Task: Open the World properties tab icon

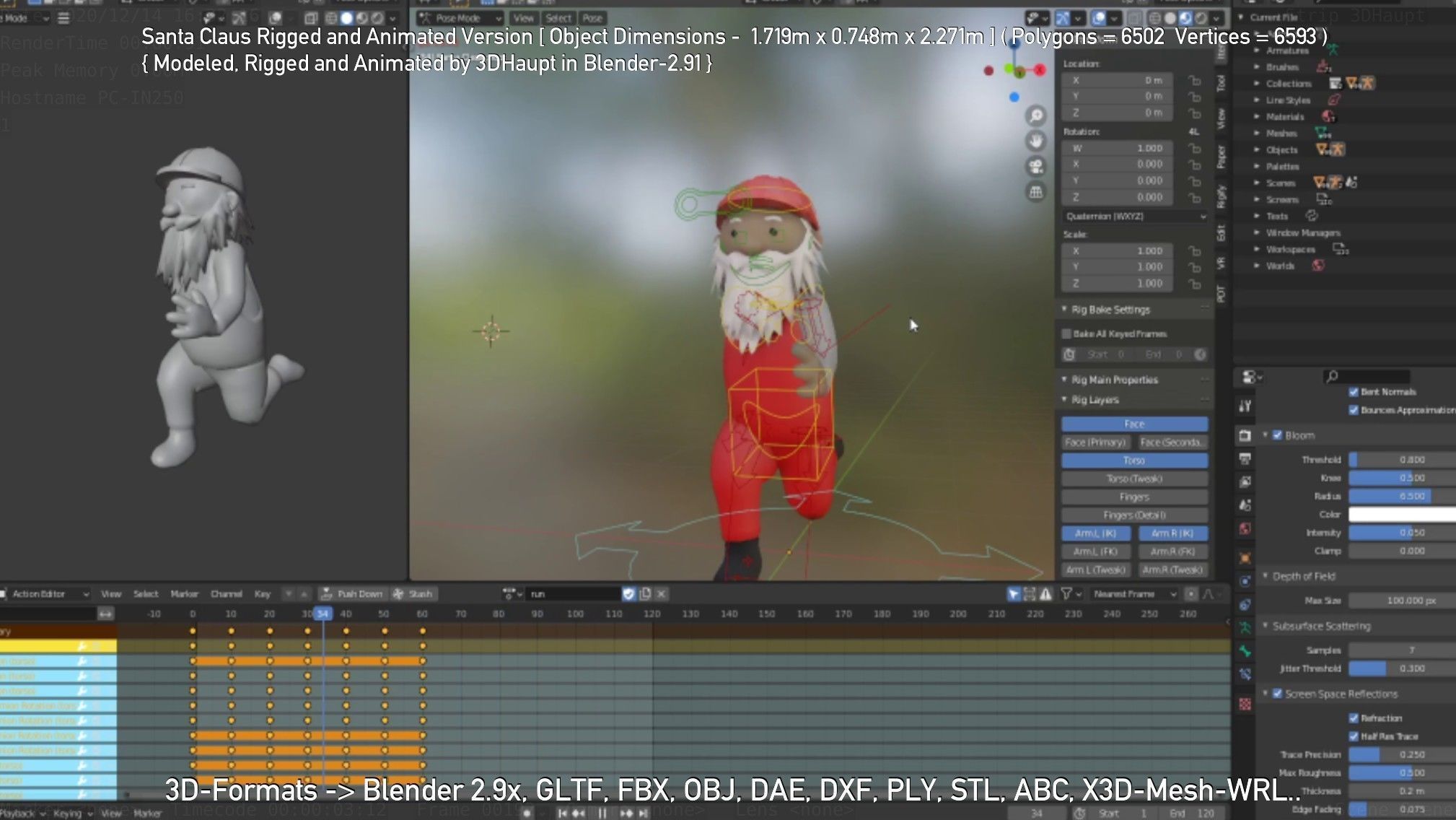Action: (x=1245, y=528)
